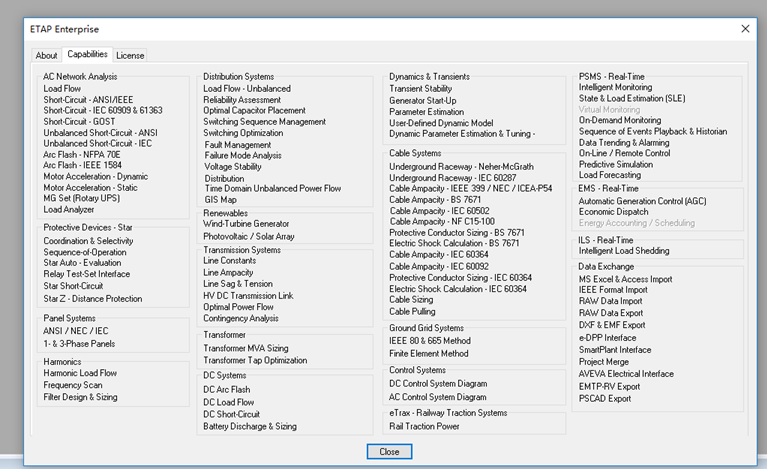Click 'Filter Design & Sizing'

tap(80, 397)
